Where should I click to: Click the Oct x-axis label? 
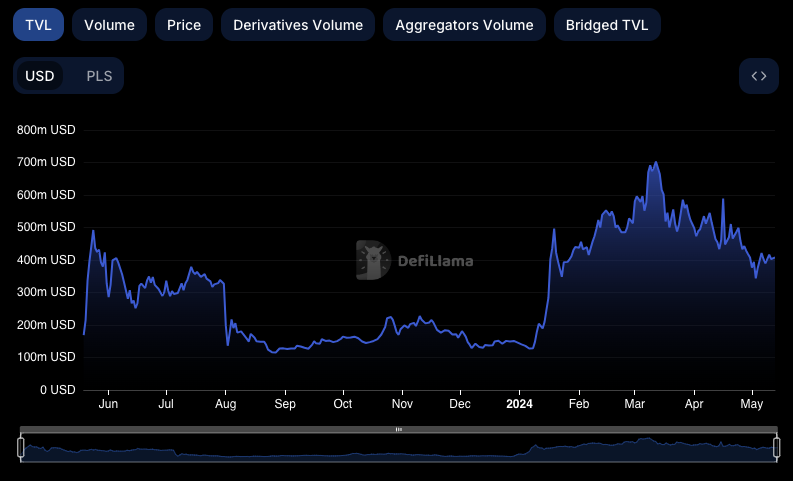click(x=343, y=404)
